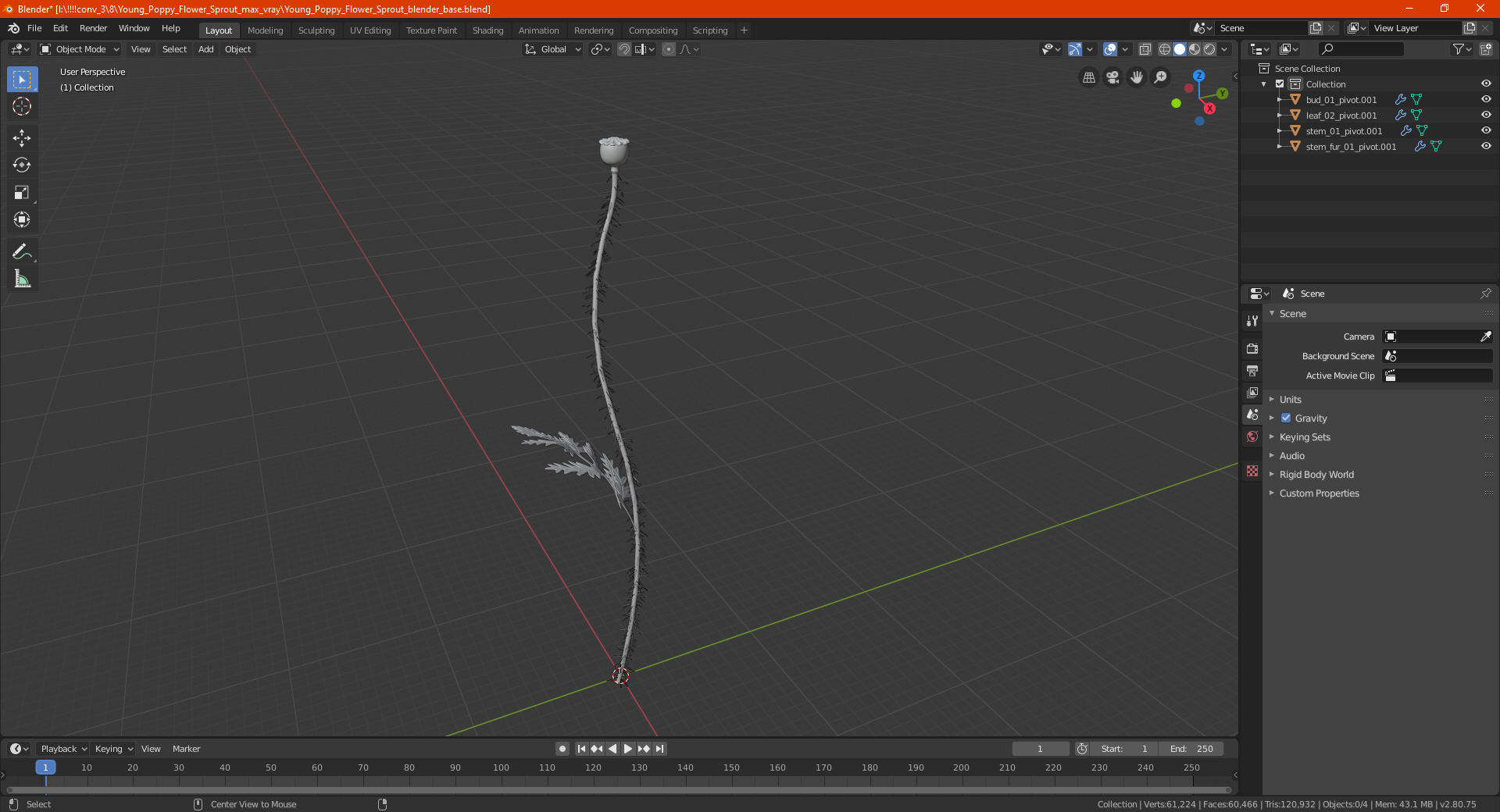The height and width of the screenshot is (812, 1500).
Task: Toggle perspective/orthographic view grid icon
Action: [1088, 77]
